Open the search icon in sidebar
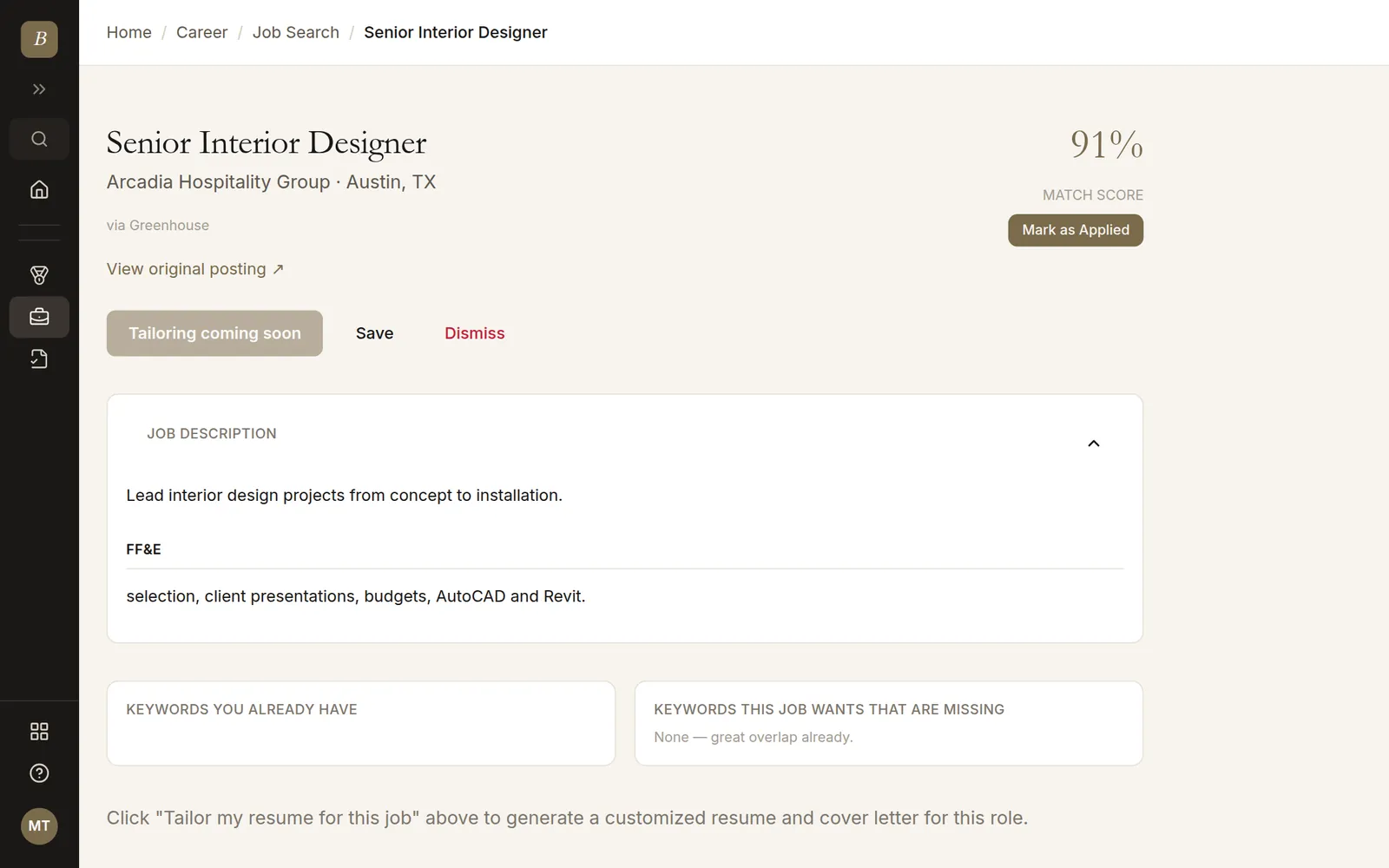This screenshot has width=1389, height=868. tap(39, 139)
